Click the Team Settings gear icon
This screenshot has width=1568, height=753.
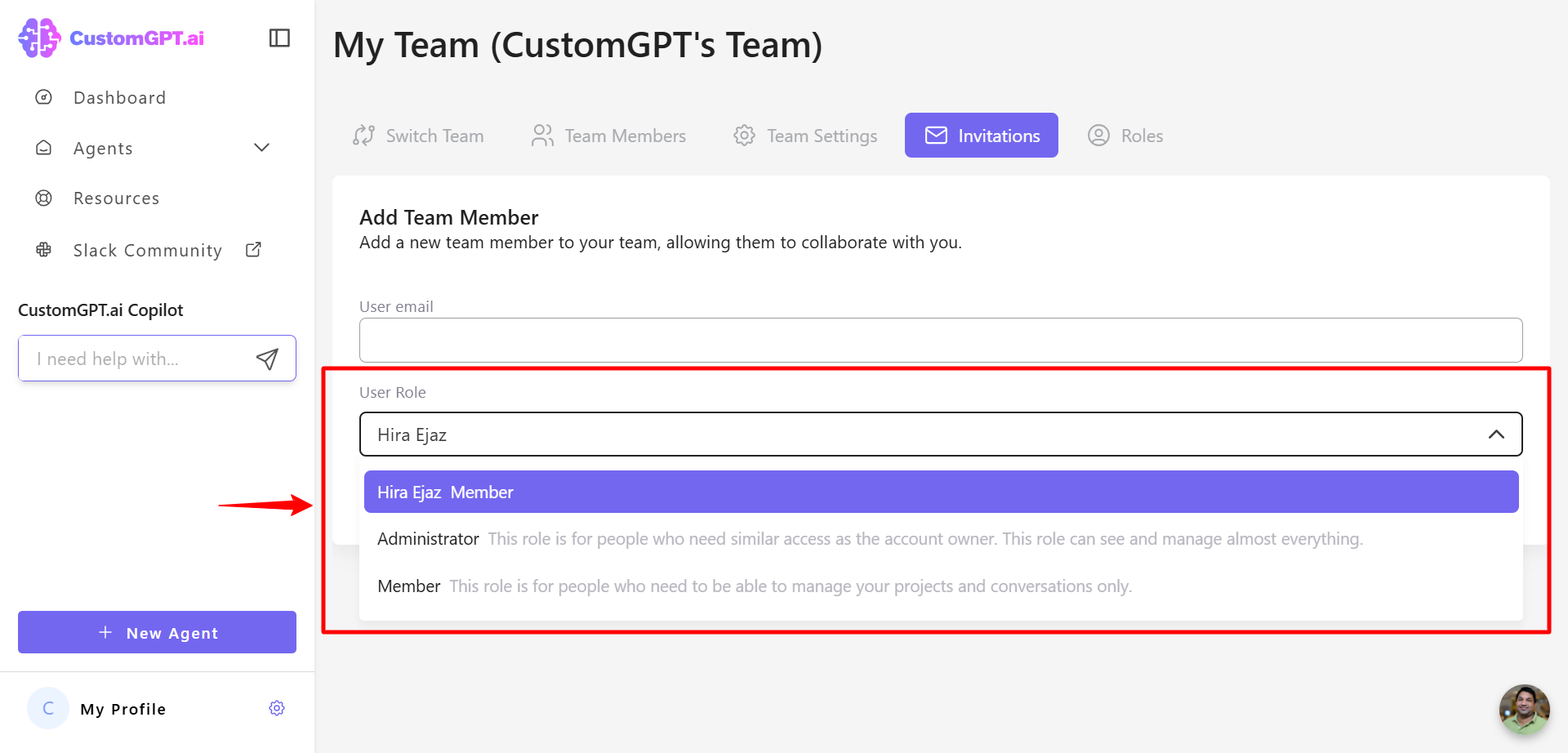[x=744, y=136]
